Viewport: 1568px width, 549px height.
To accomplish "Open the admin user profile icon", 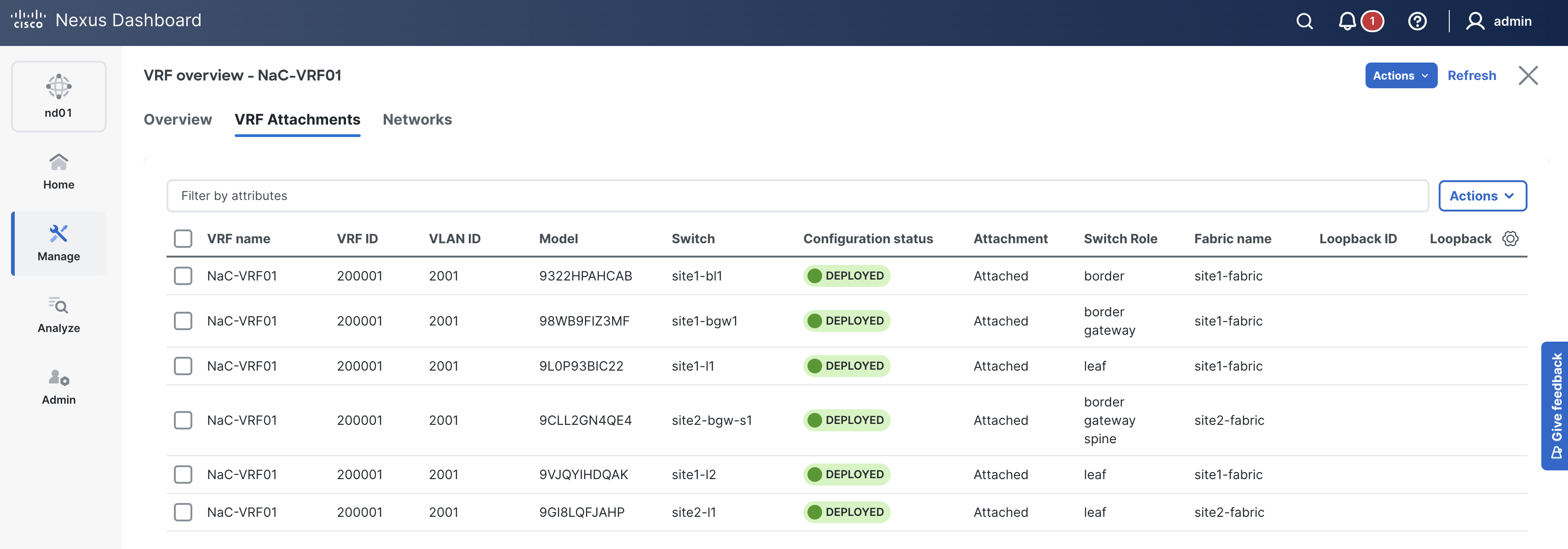I will pos(1475,22).
